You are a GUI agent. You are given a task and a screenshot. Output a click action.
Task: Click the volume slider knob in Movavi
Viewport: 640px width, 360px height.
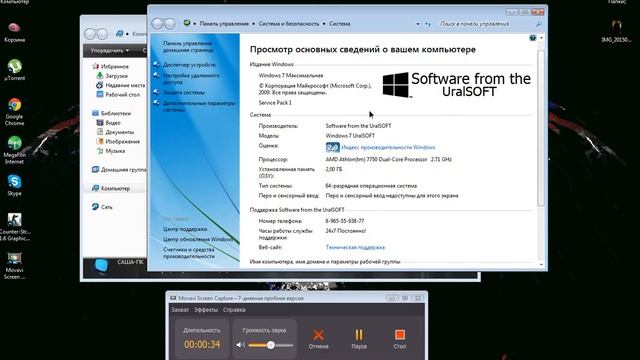pyautogui.click(x=271, y=345)
